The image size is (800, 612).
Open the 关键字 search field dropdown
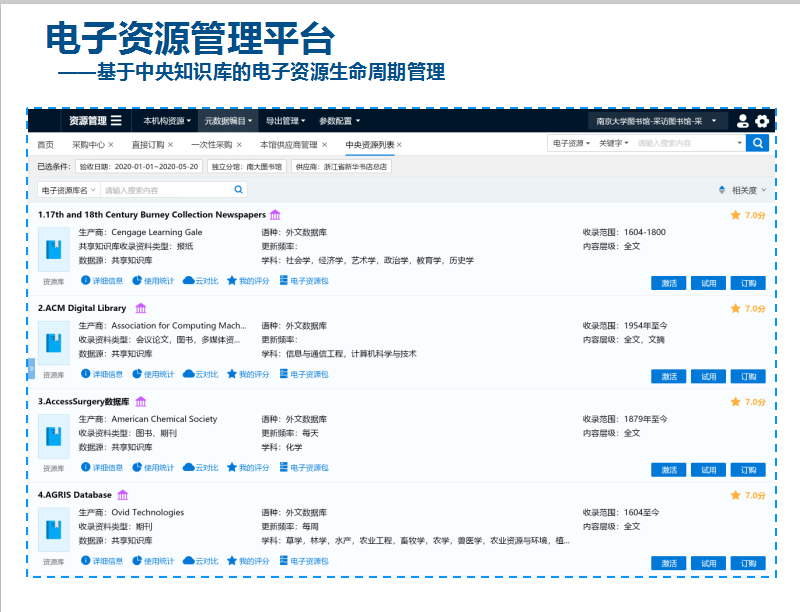tap(614, 143)
